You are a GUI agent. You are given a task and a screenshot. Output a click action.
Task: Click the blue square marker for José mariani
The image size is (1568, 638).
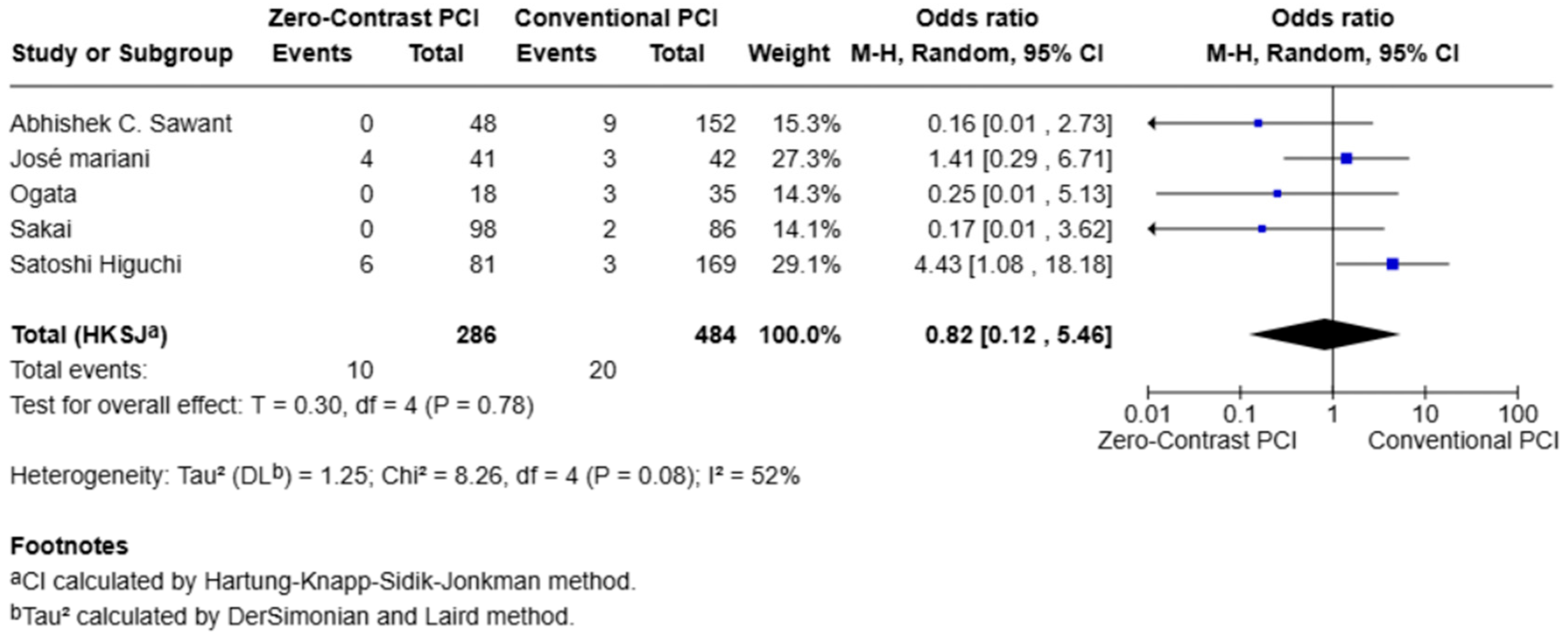[x=1347, y=159]
